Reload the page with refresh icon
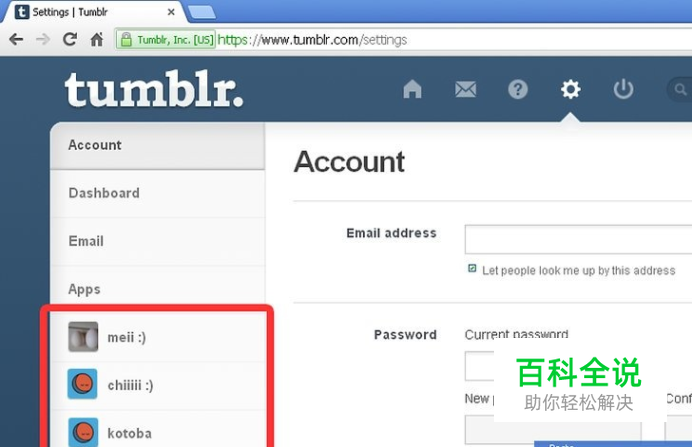Image resolution: width=692 pixels, height=447 pixels. click(x=70, y=39)
